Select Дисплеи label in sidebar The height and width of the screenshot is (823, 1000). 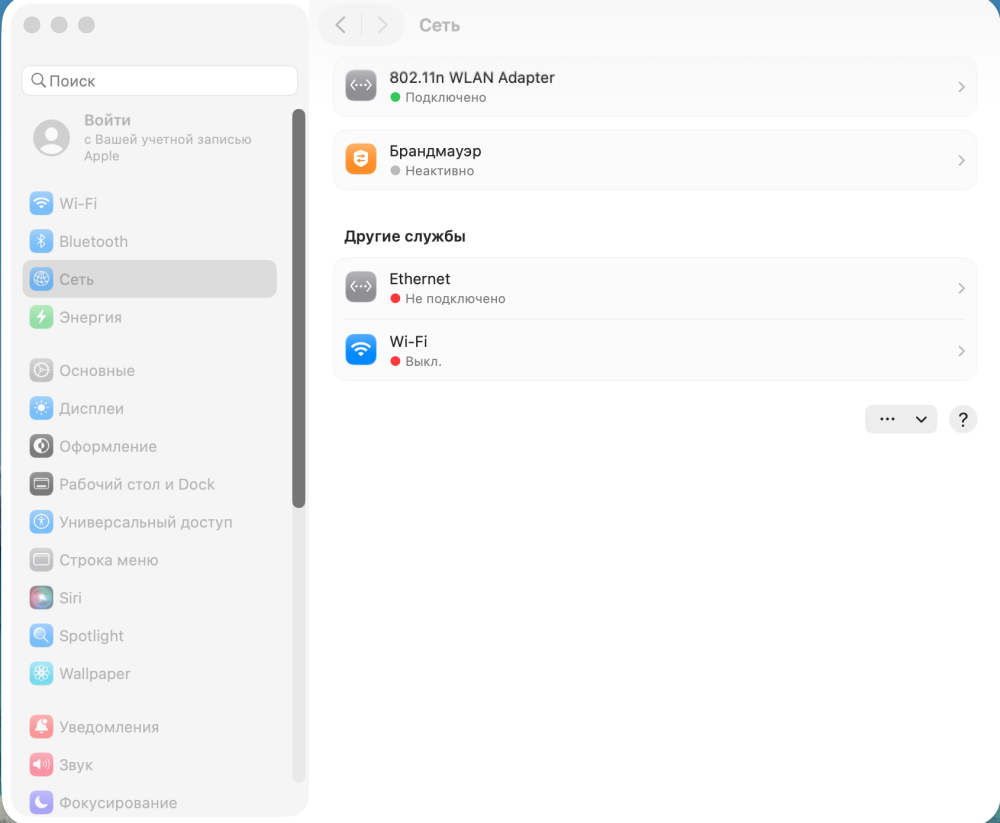pyautogui.click(x=91, y=409)
